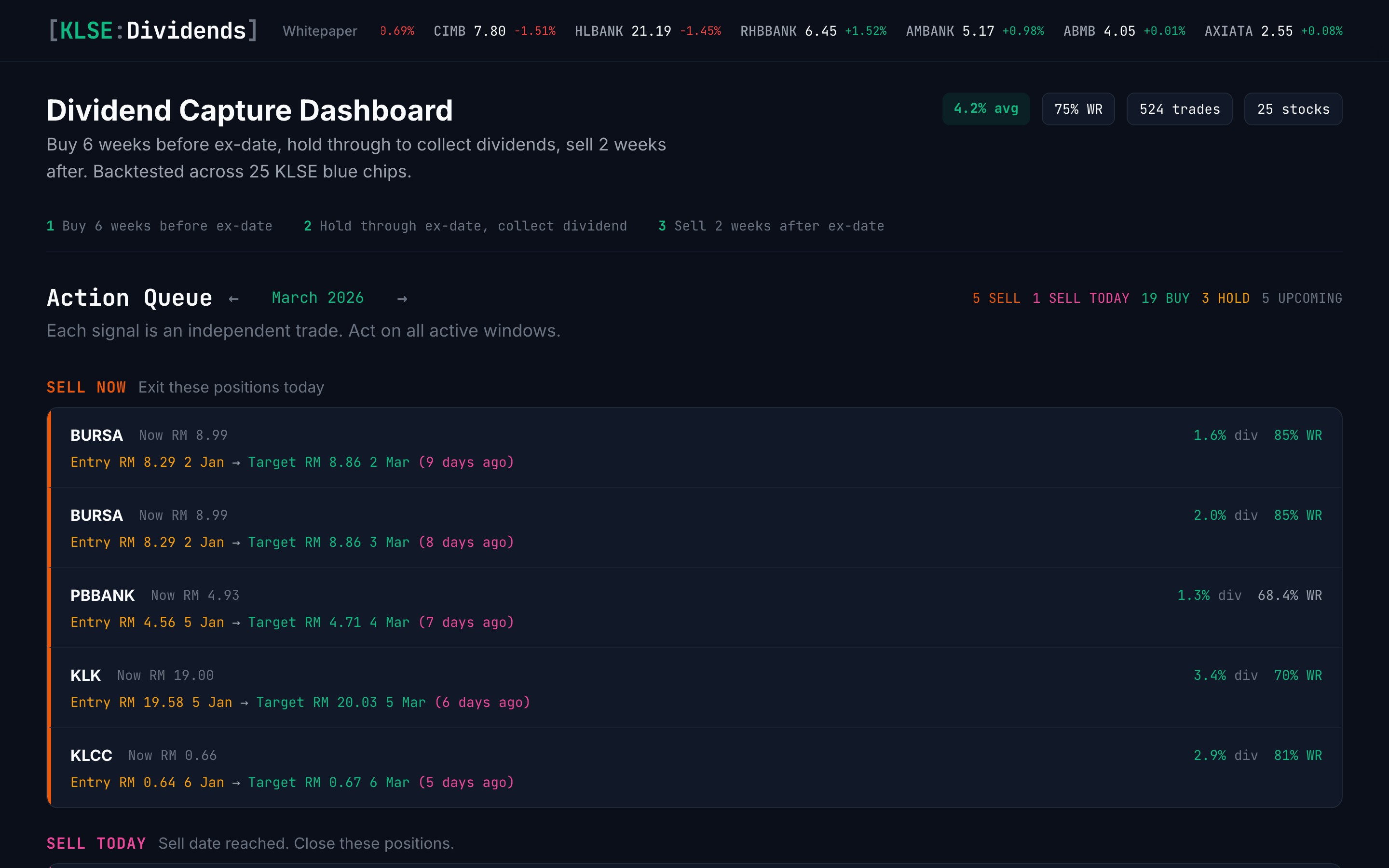Click 'Entry RM 0.64 6 Jan' in KLCC row

(148, 783)
